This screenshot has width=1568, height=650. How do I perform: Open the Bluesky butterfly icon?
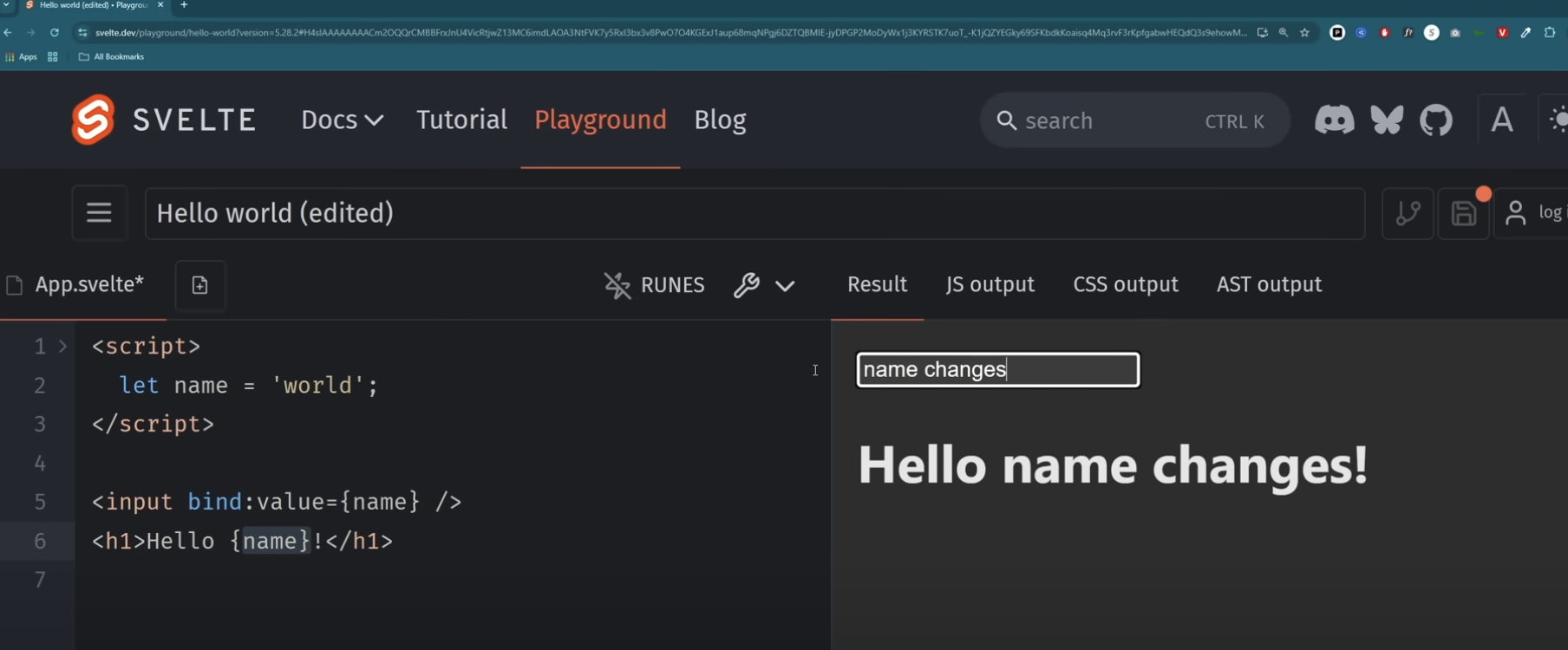click(x=1387, y=120)
